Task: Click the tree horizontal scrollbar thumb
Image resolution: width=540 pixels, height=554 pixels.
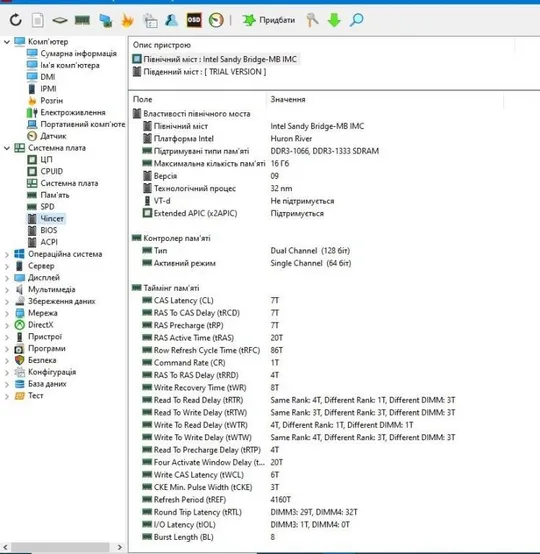Action: 60,547
